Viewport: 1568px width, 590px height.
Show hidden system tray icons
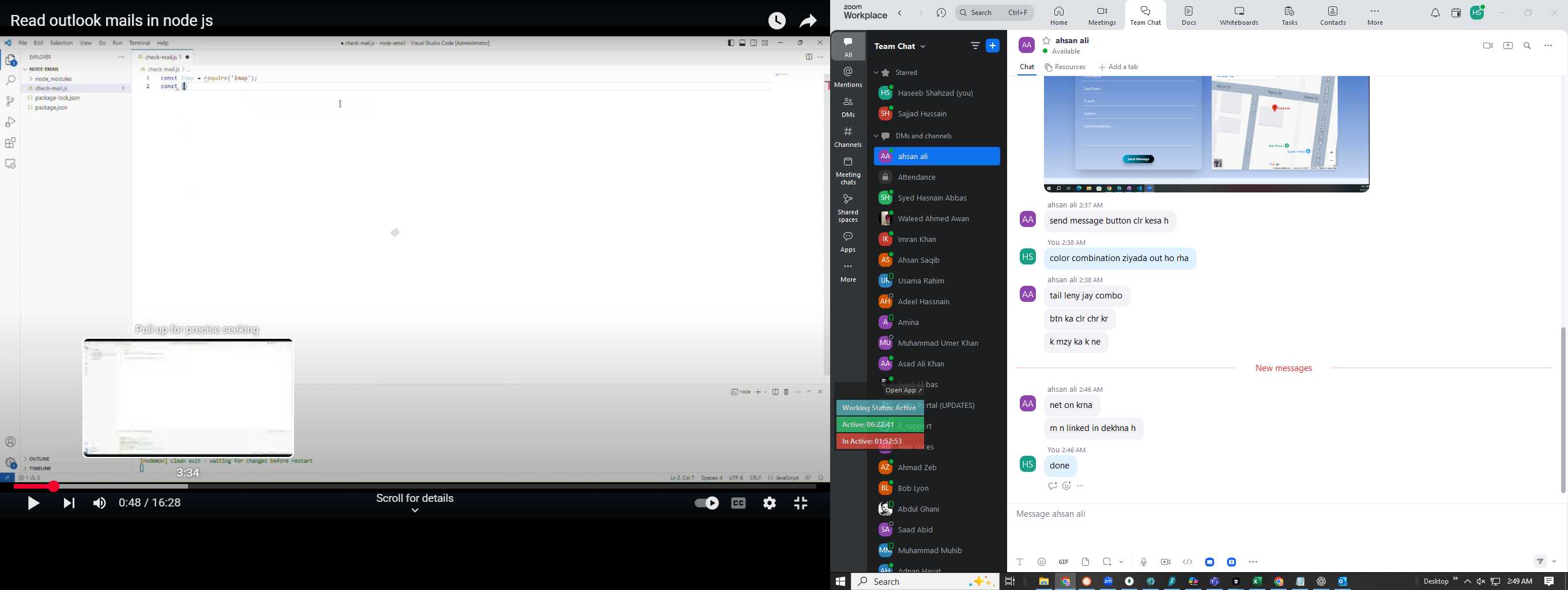click(x=1468, y=581)
